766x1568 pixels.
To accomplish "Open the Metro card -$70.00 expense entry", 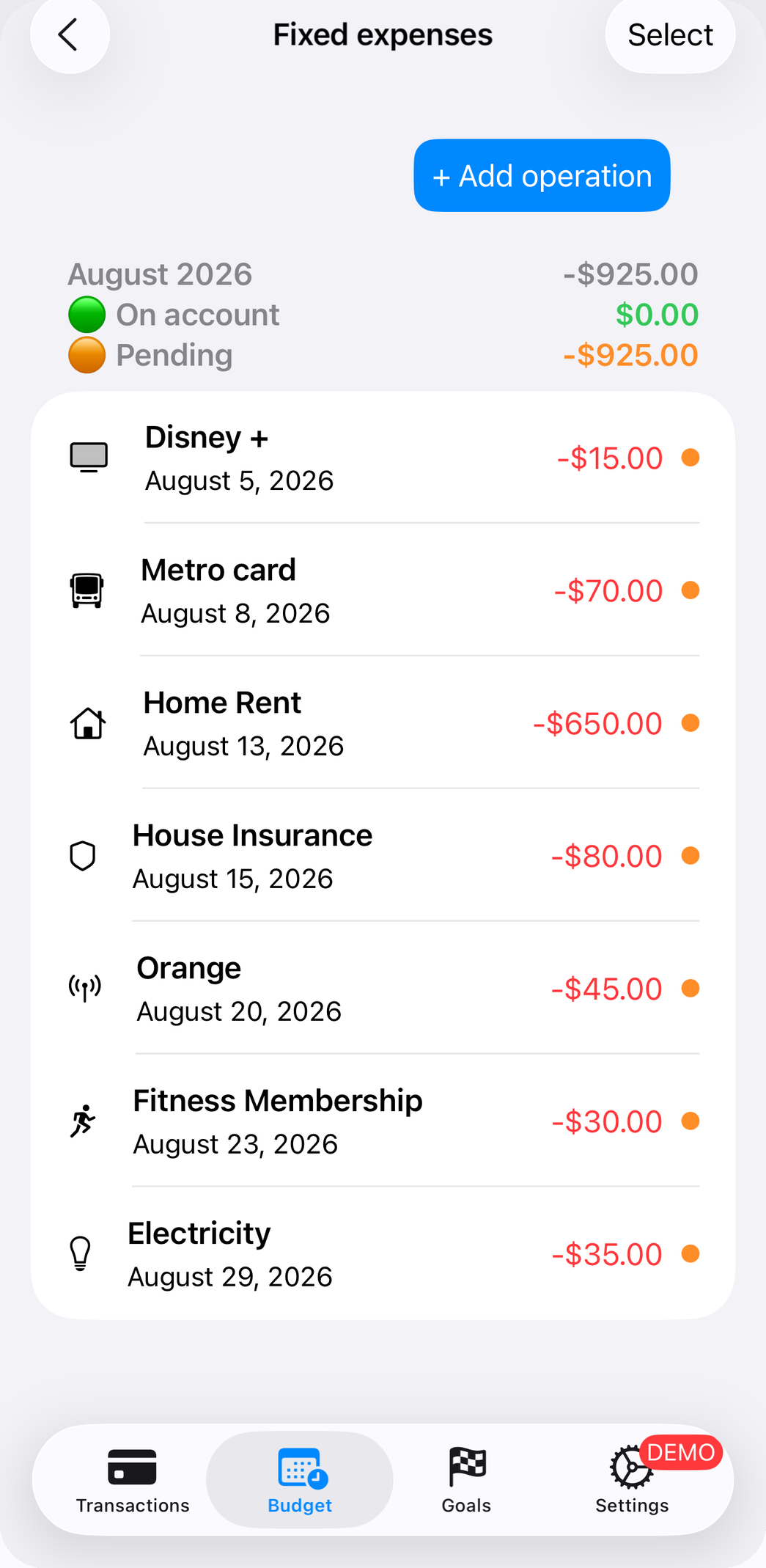I will click(383, 590).
